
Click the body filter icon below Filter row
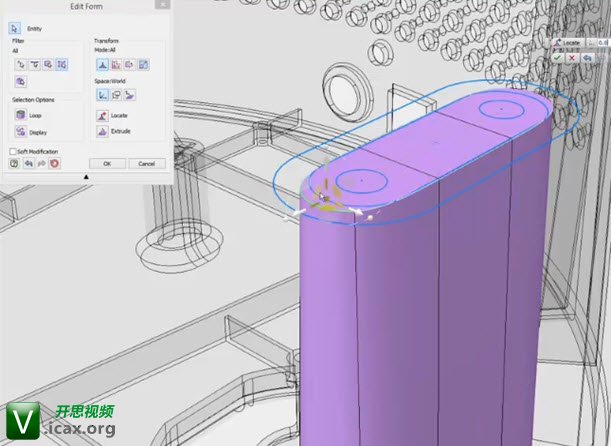click(x=21, y=81)
